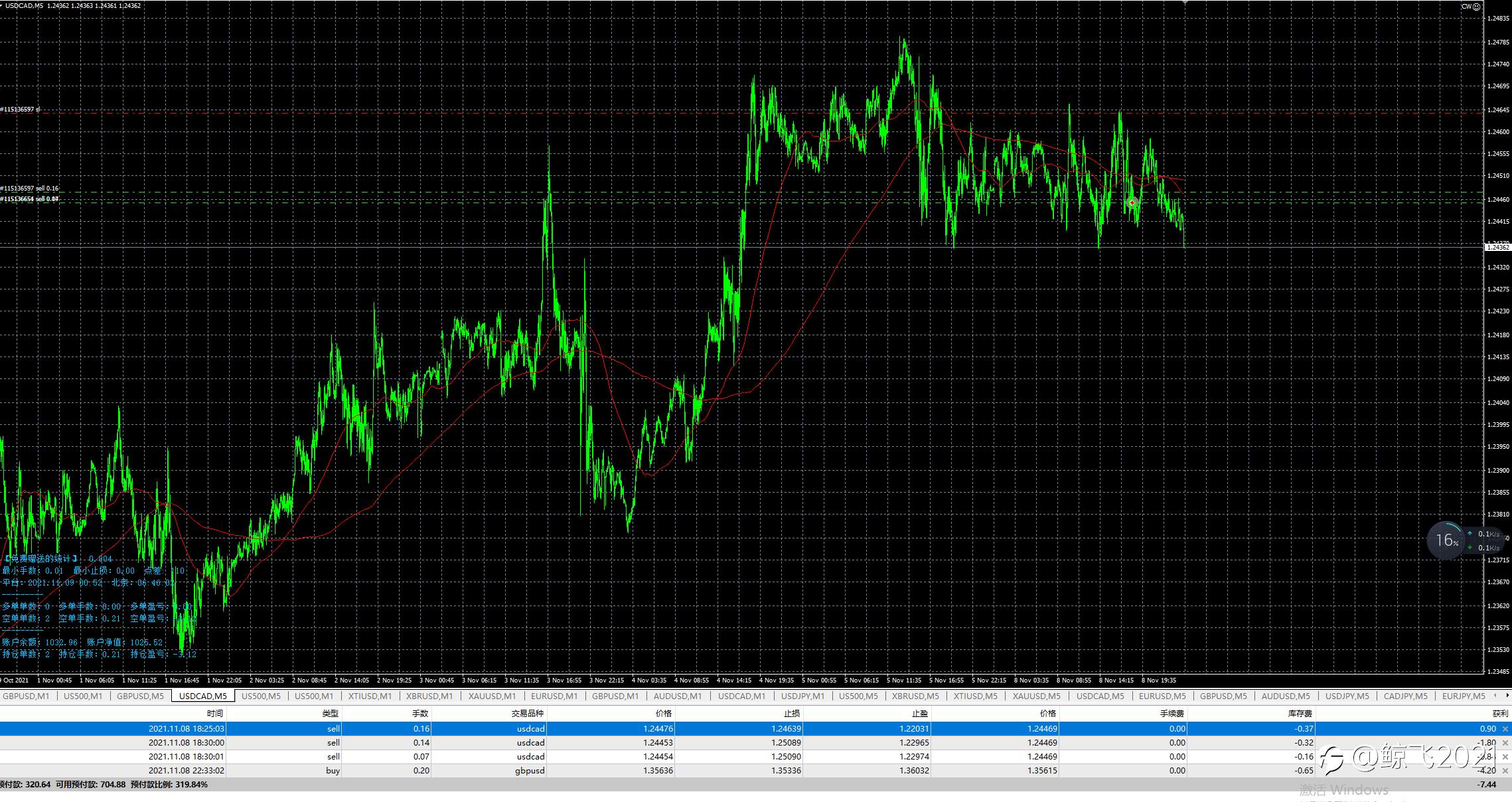Click the right tab-scroll arrow of chart tabs
The image size is (1512, 802).
coord(1507,696)
